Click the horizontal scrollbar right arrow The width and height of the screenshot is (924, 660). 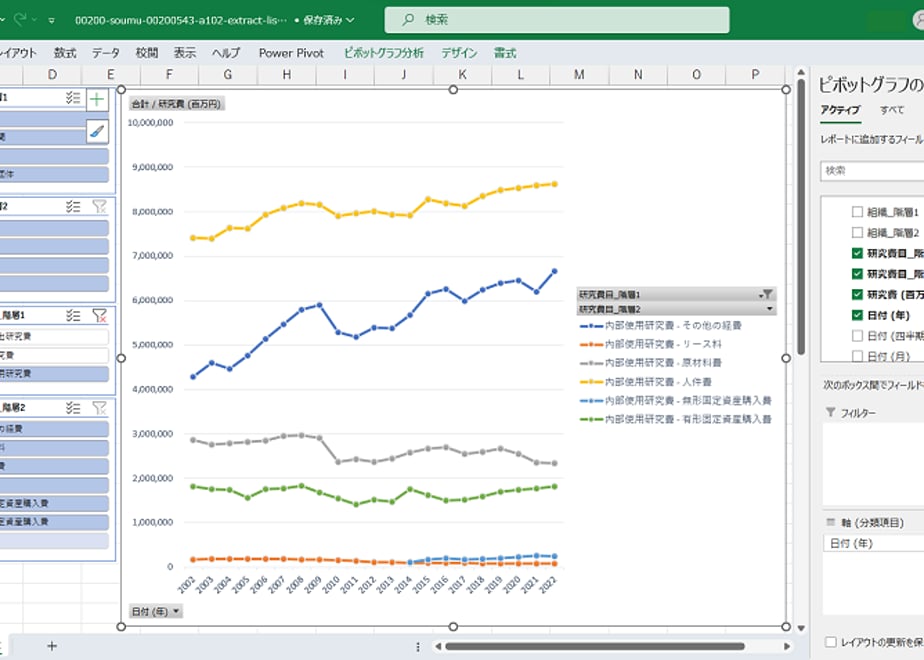coord(786,646)
